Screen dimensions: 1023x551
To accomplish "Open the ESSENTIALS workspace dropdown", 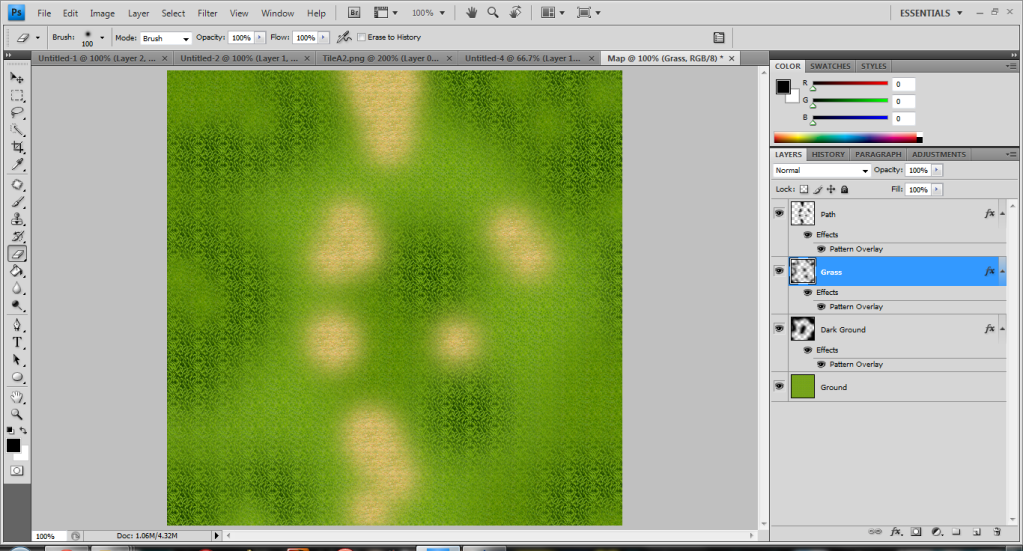I will tap(930, 13).
